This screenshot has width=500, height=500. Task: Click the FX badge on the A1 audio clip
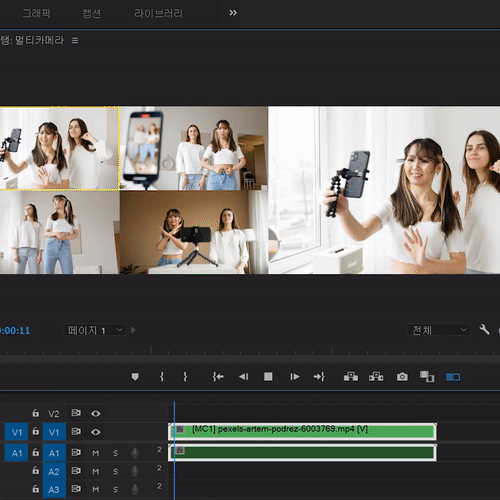pyautogui.click(x=180, y=451)
